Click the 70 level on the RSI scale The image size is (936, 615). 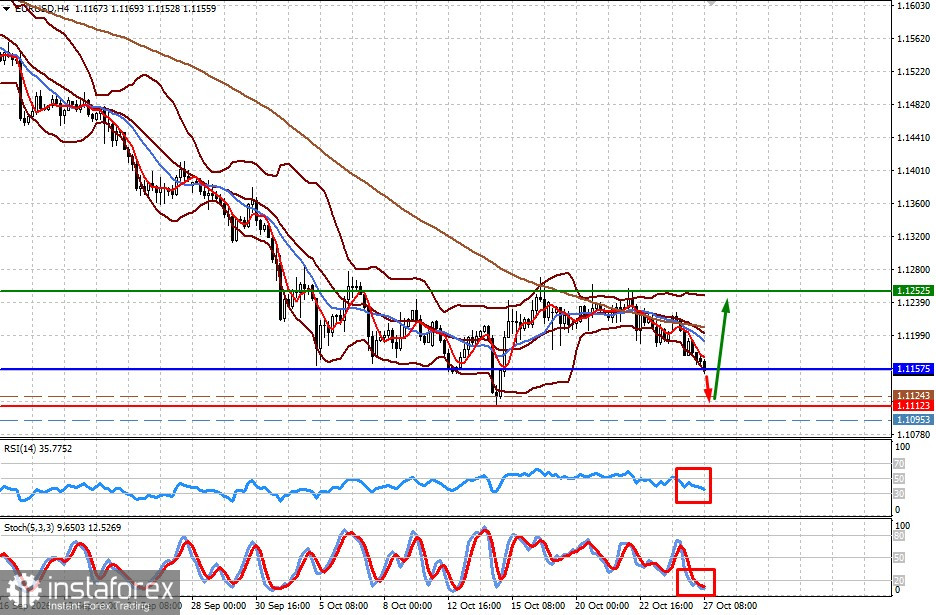(x=899, y=464)
